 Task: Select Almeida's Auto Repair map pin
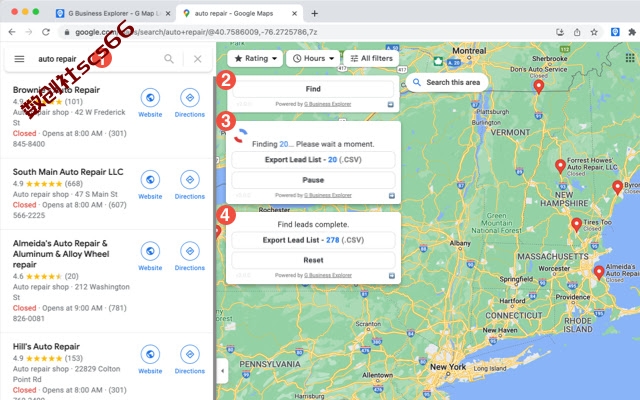(599, 272)
